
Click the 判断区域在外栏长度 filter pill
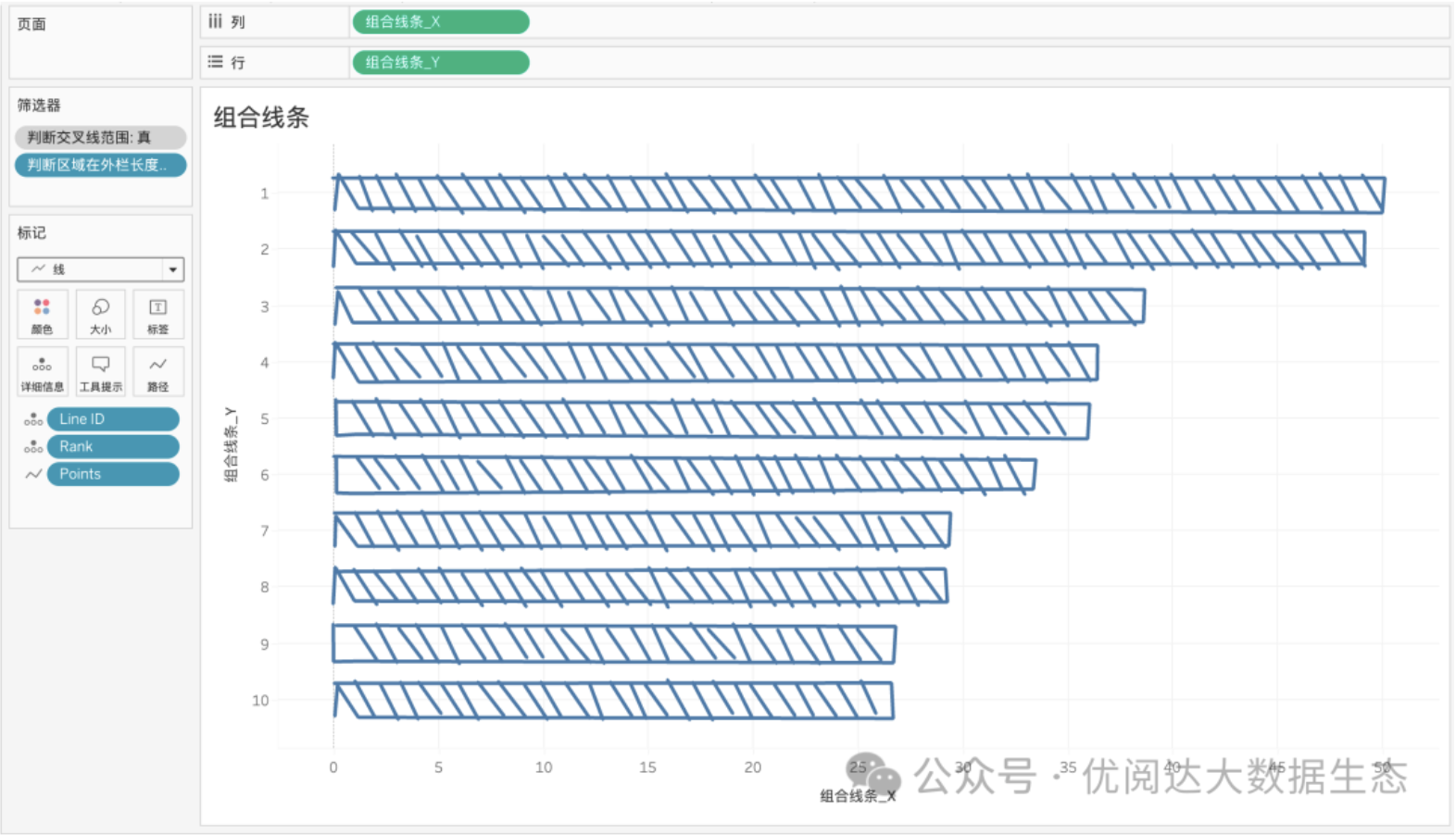[100, 166]
